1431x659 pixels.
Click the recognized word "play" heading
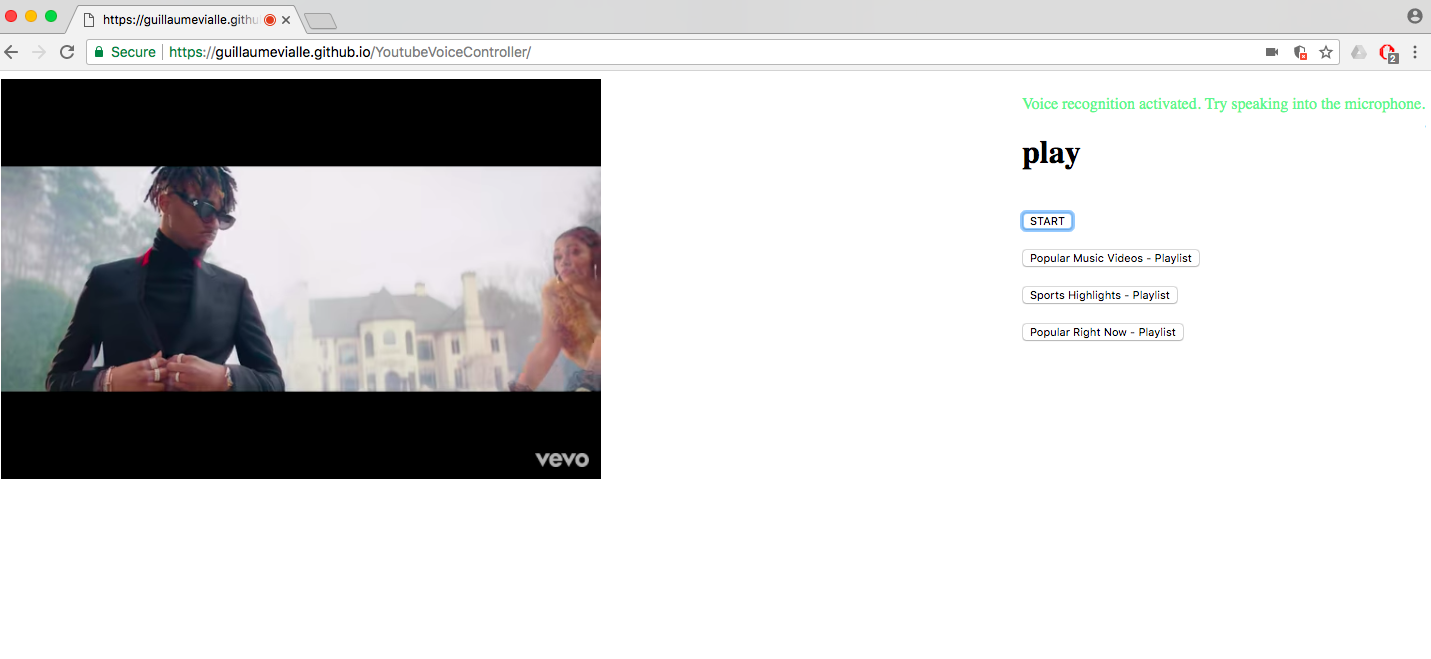(x=1051, y=153)
